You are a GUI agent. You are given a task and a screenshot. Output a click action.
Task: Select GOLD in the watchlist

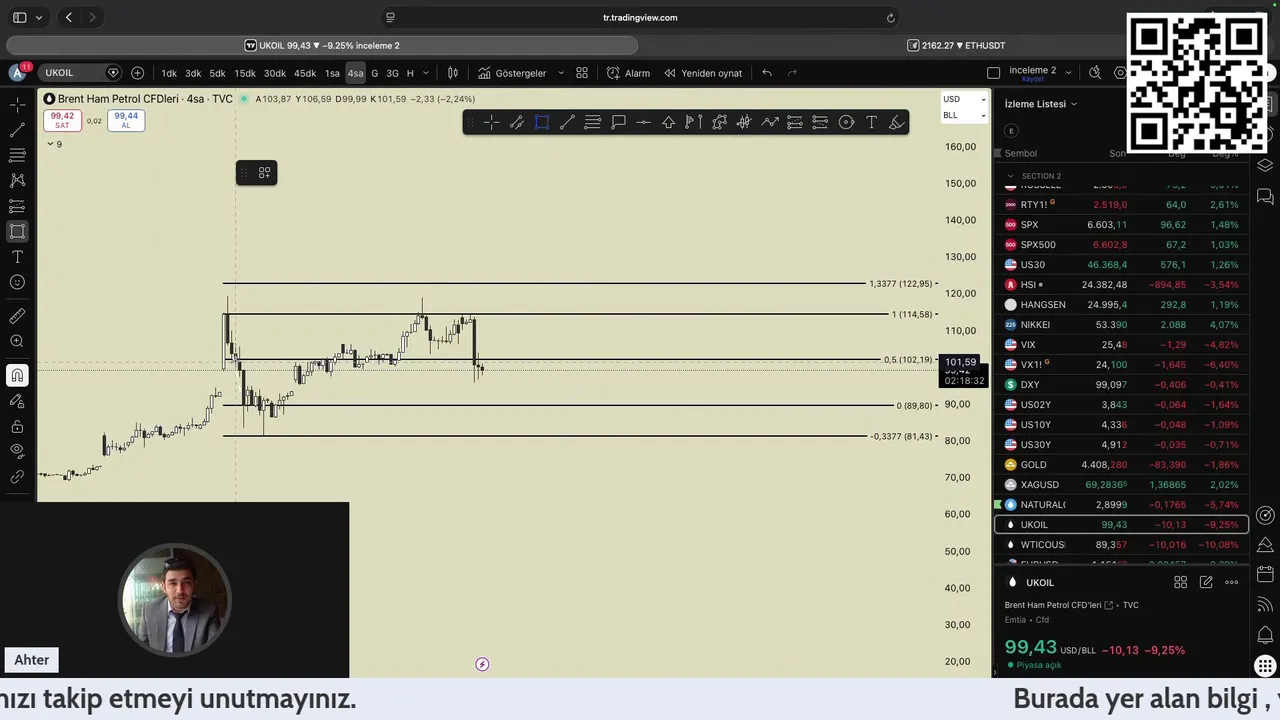tap(1121, 465)
